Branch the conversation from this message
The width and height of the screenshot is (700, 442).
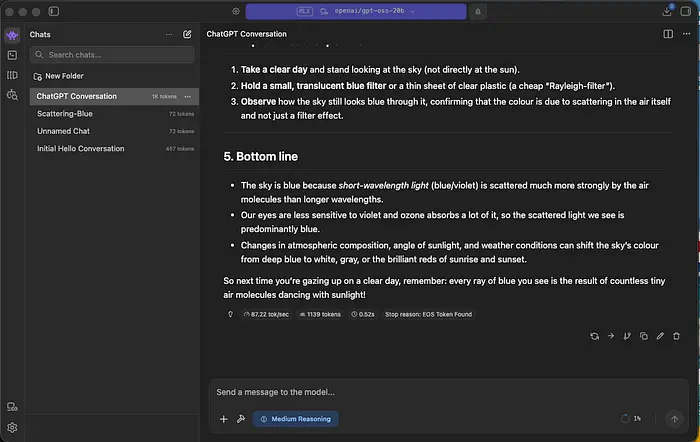[627, 336]
